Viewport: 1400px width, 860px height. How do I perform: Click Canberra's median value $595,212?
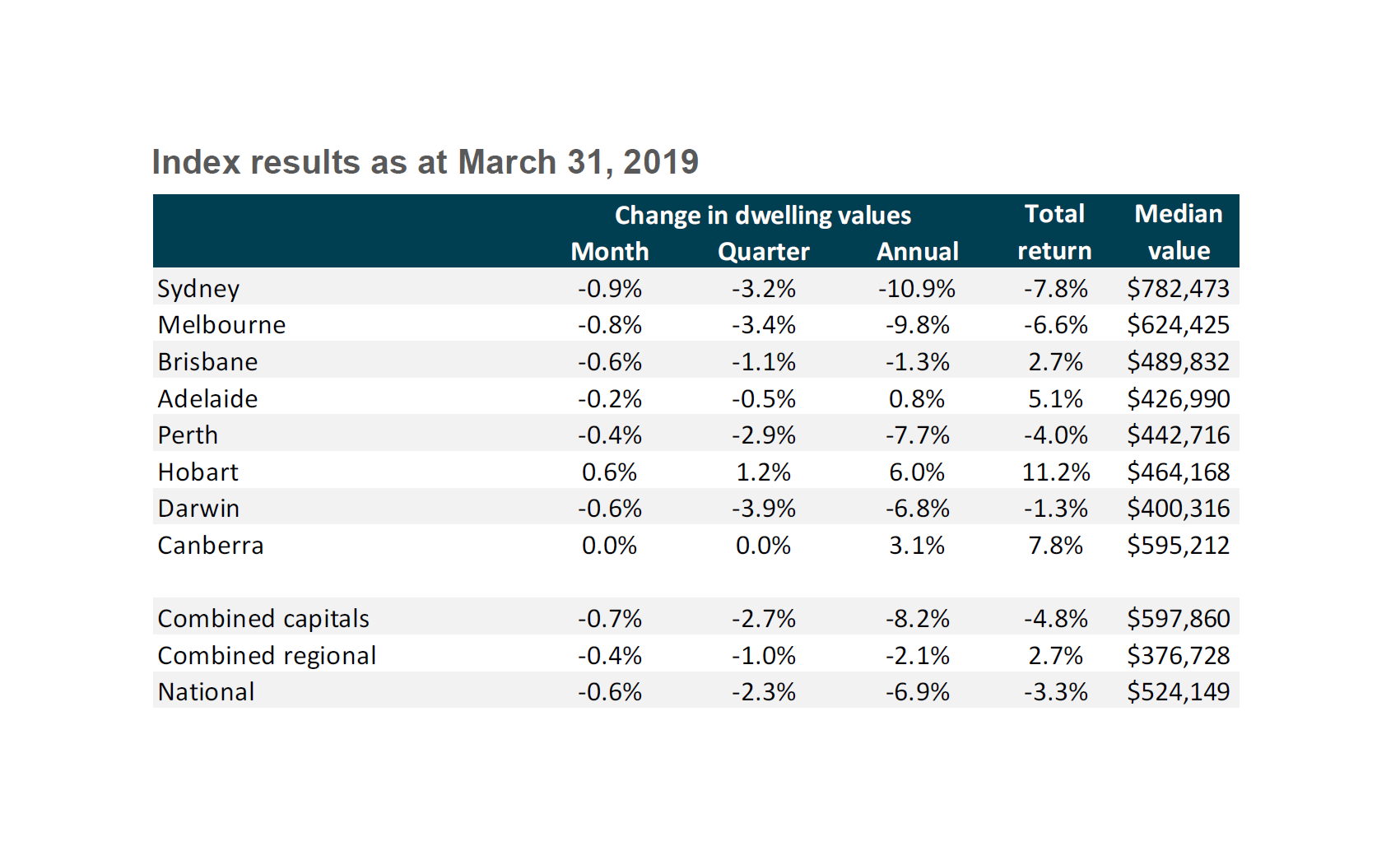(1178, 546)
